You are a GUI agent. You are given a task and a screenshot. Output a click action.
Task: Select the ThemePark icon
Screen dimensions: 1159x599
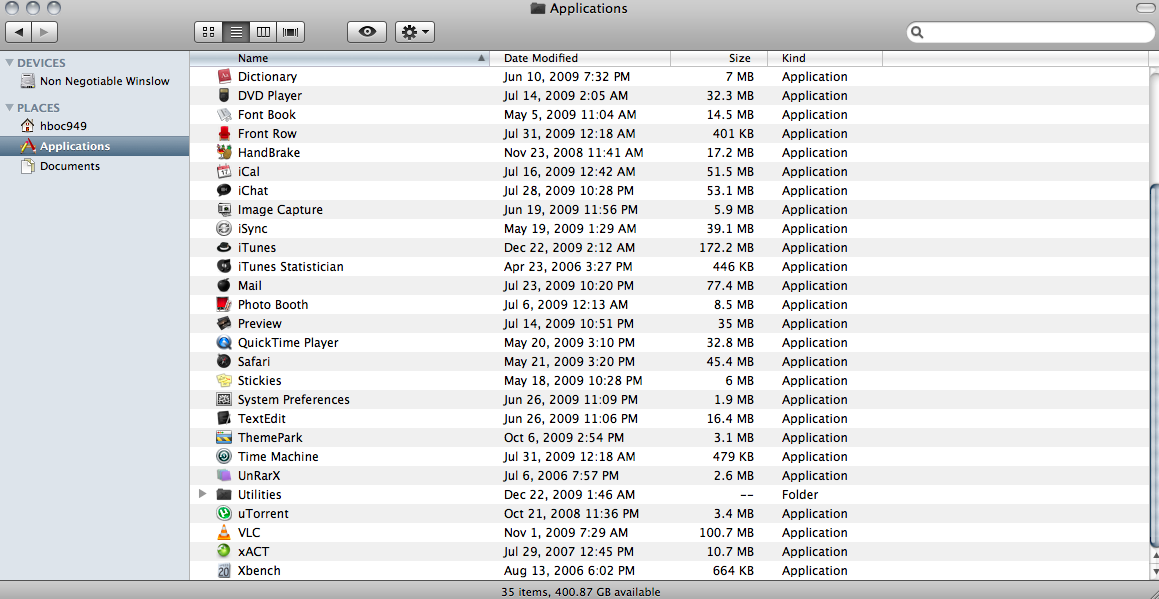(225, 438)
